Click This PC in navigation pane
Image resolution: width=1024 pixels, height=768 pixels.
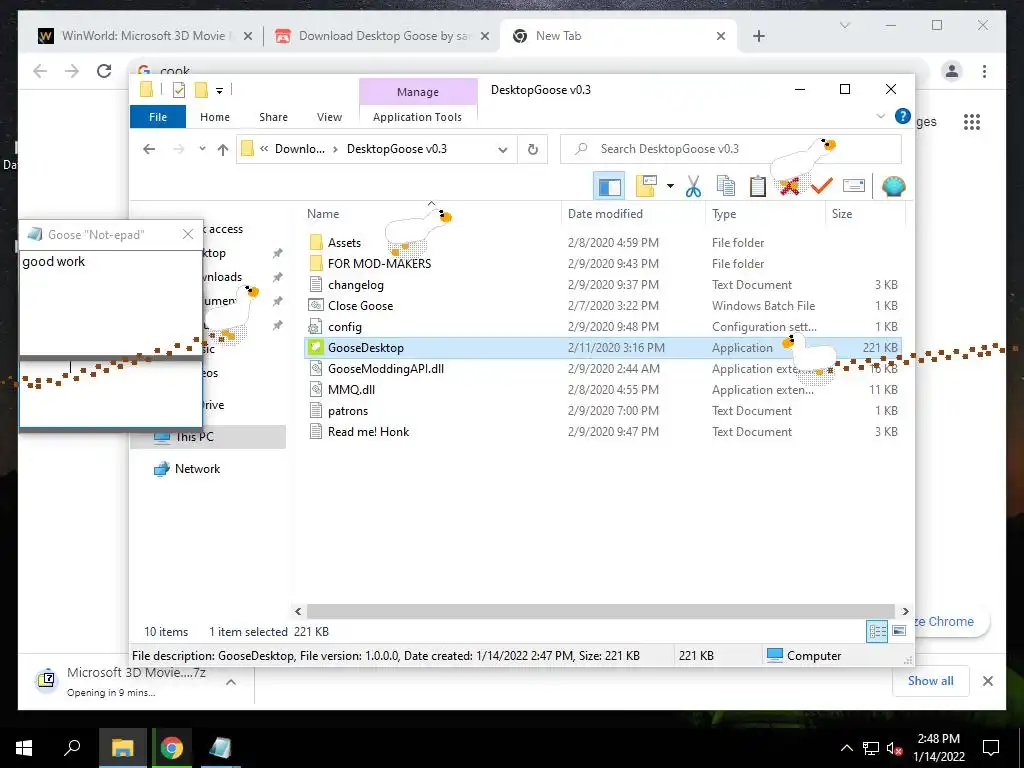[x=209, y=437]
